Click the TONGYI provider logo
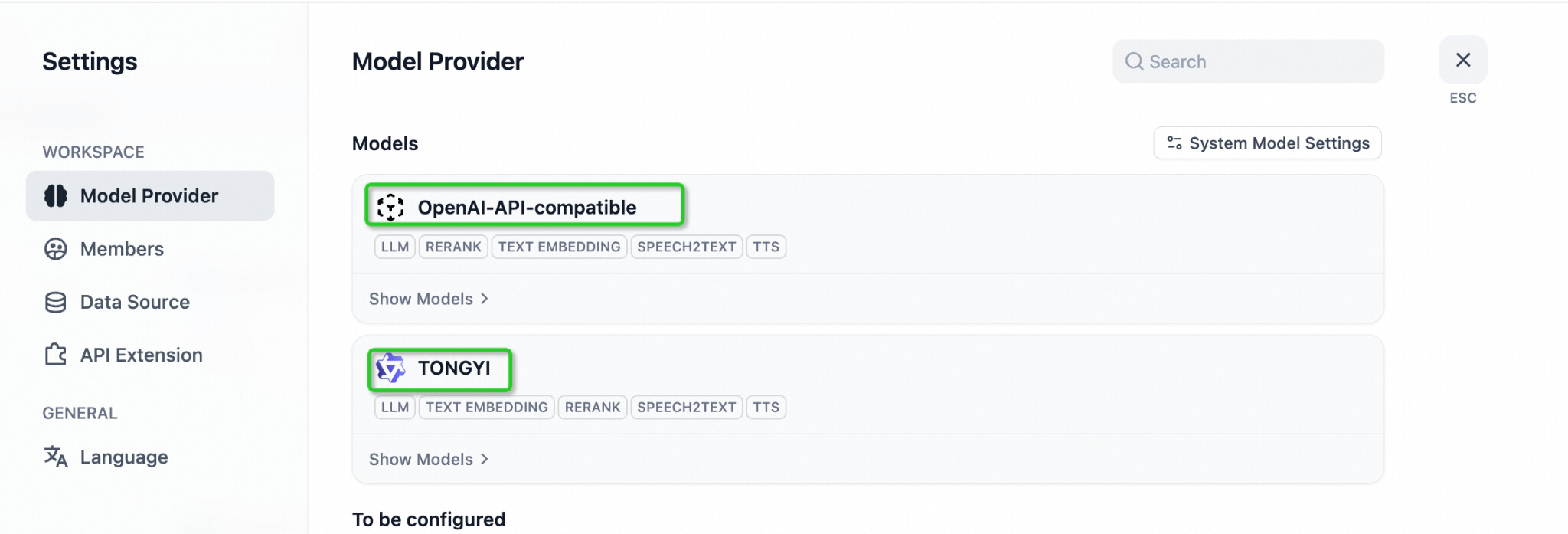This screenshot has height=534, width=1568. (390, 369)
